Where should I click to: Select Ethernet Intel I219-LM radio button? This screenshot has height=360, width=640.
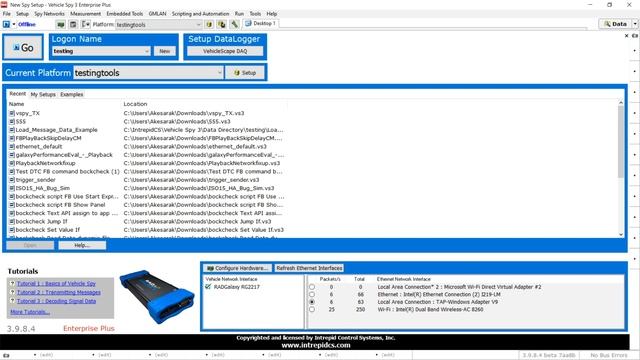[x=312, y=294]
